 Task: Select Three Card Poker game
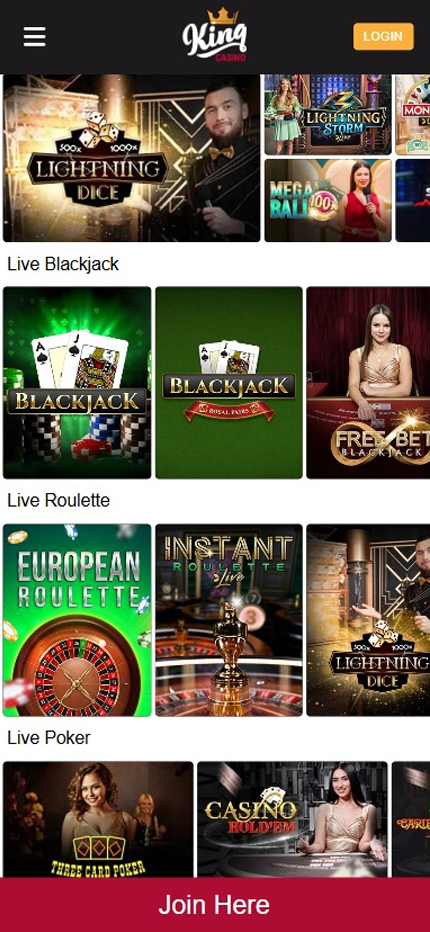(x=98, y=819)
